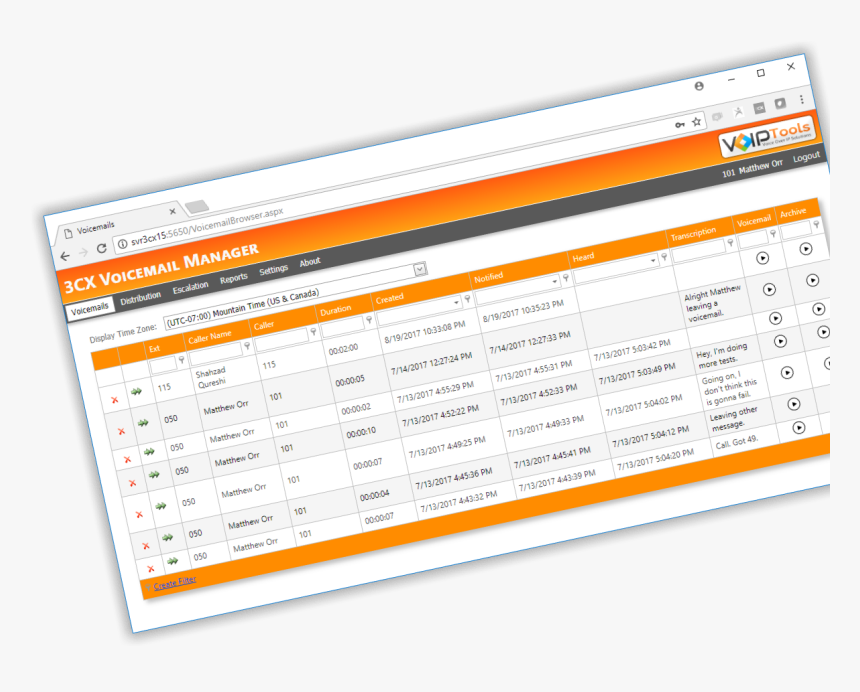Click the Notified filter pin icon
Viewport: 860px width, 692px height.
565,277
